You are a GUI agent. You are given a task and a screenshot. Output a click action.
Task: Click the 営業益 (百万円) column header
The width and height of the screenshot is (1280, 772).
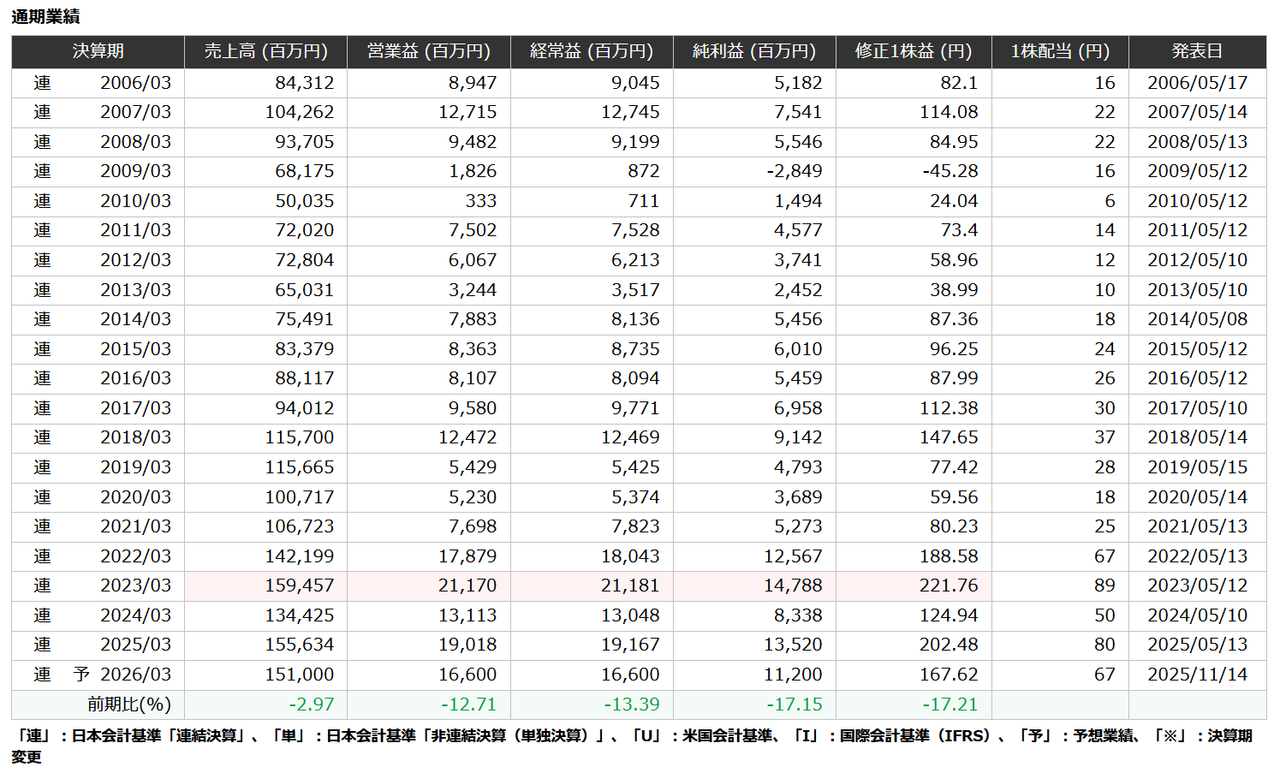(x=428, y=52)
